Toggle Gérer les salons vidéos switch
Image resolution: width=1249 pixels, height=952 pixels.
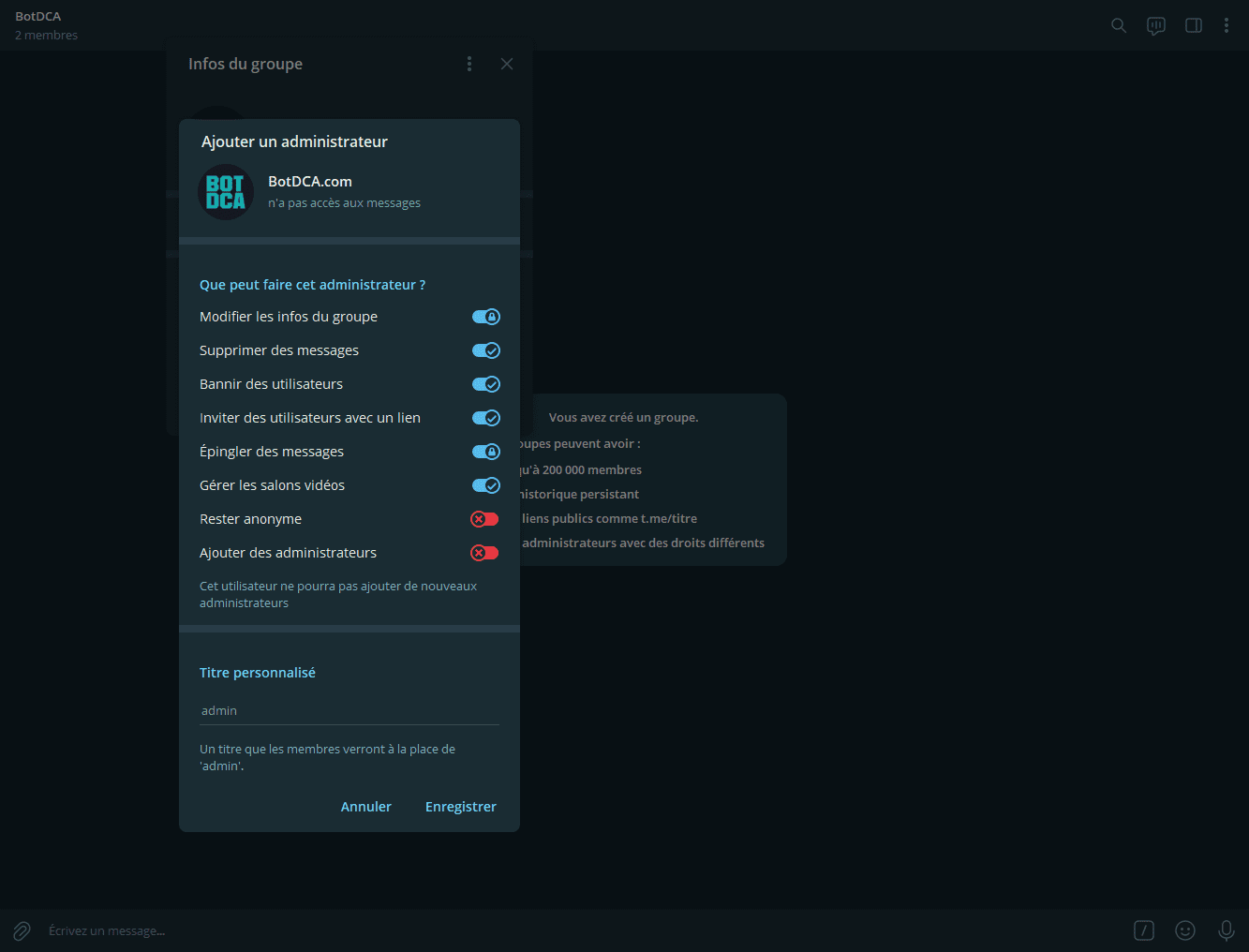tap(485, 485)
